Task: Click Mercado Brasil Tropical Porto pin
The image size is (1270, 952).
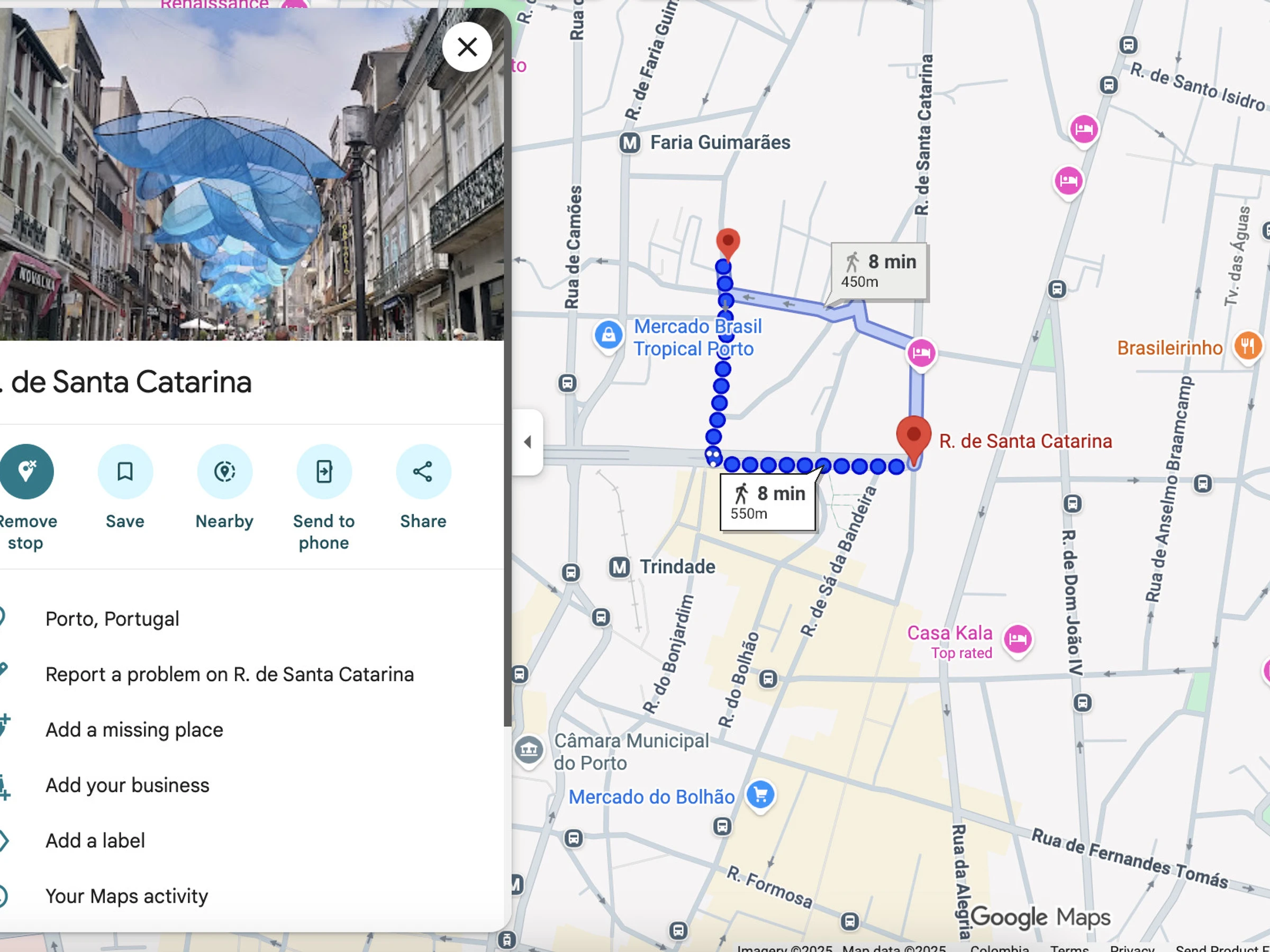Action: (x=609, y=335)
